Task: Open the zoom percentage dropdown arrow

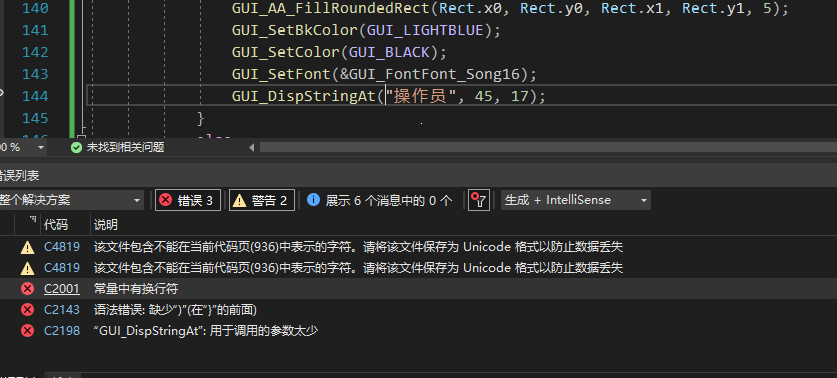Action: pos(41,147)
